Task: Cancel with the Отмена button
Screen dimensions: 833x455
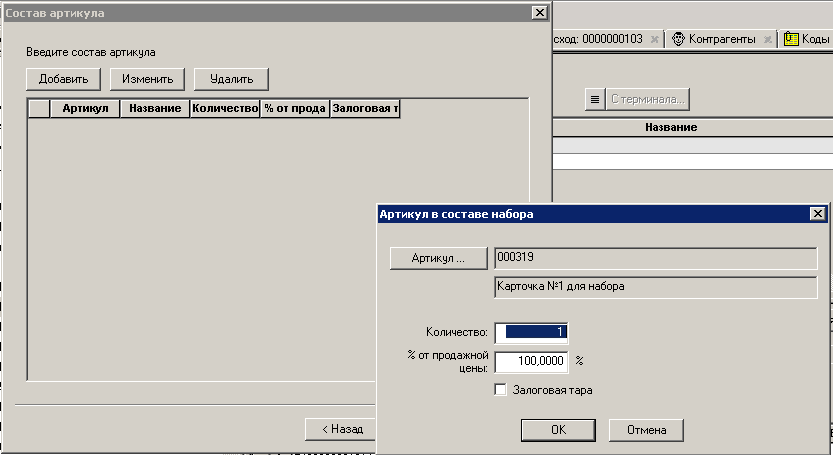Action: tap(646, 430)
